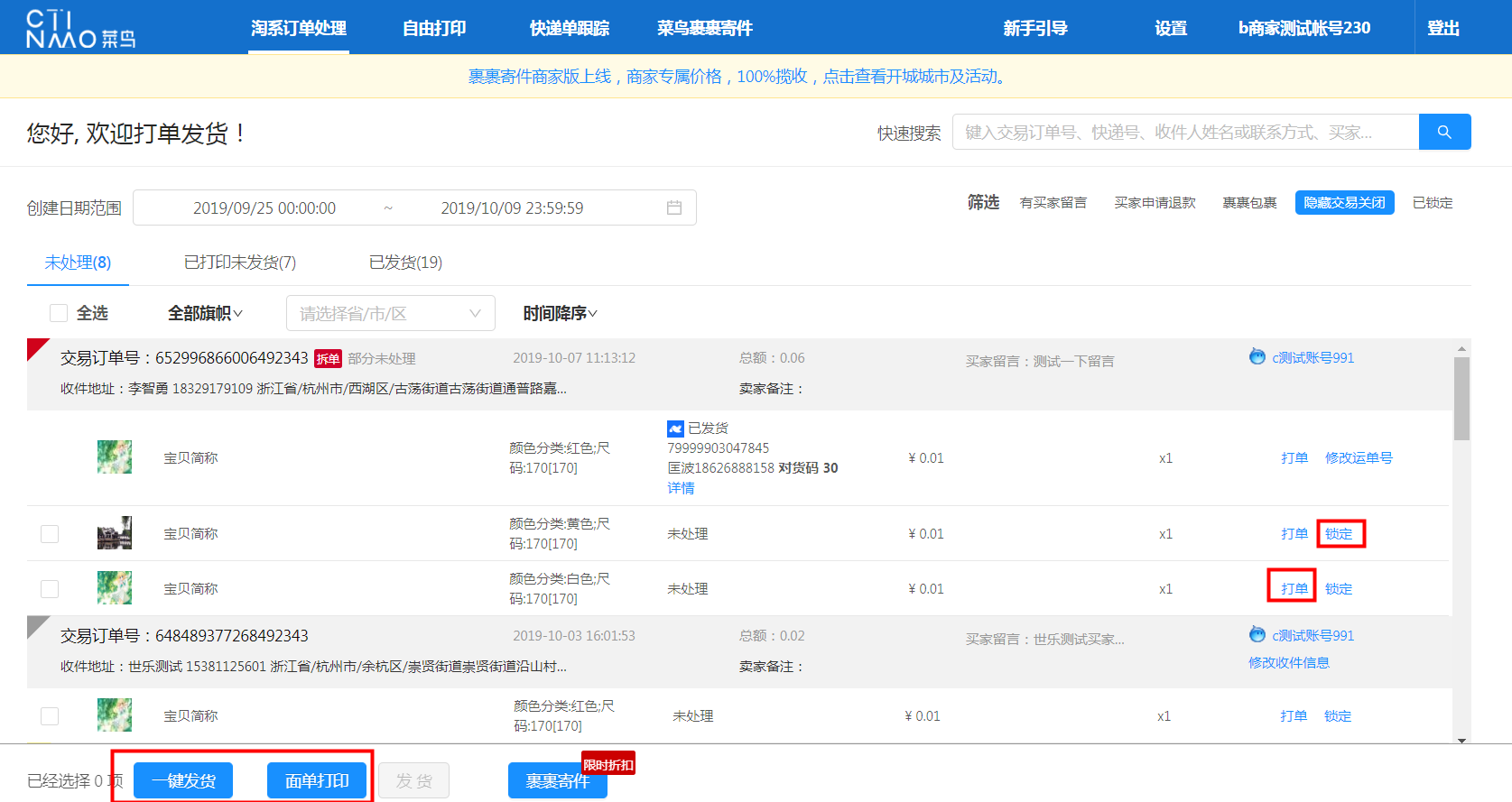Expand the 时间降序 sort dropdown
Image resolution: width=1512 pixels, height=802 pixels.
(x=560, y=313)
